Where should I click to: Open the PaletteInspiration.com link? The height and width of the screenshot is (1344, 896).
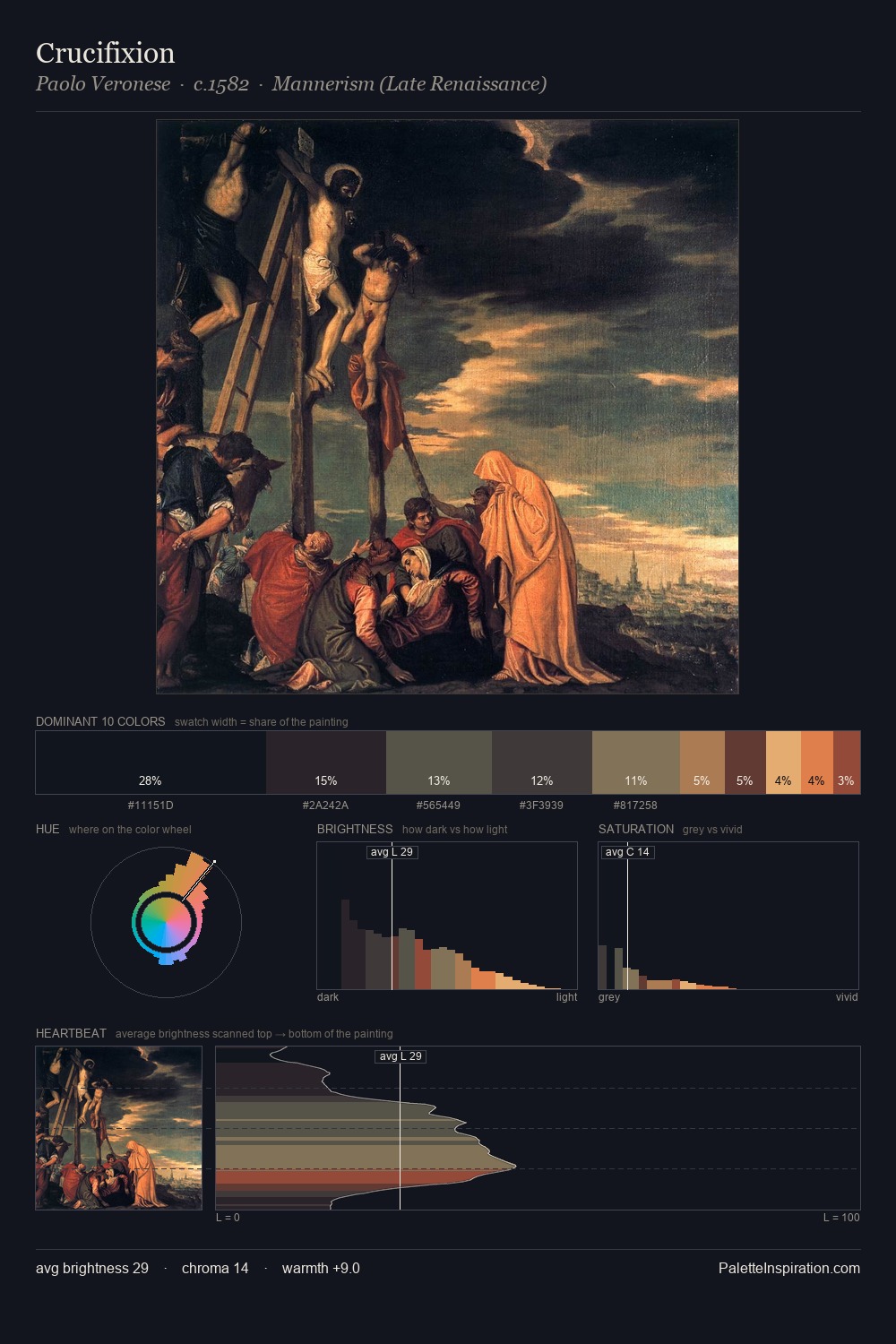pos(789,1269)
